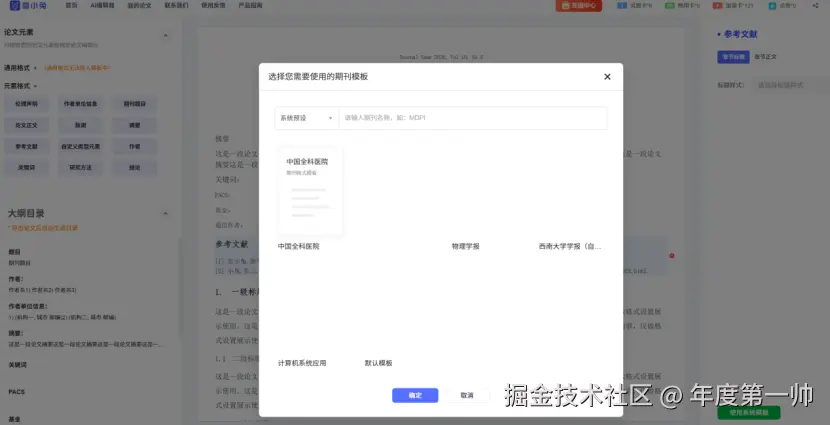
Task: Click the 题目 outline entry
Action: click(x=14, y=252)
